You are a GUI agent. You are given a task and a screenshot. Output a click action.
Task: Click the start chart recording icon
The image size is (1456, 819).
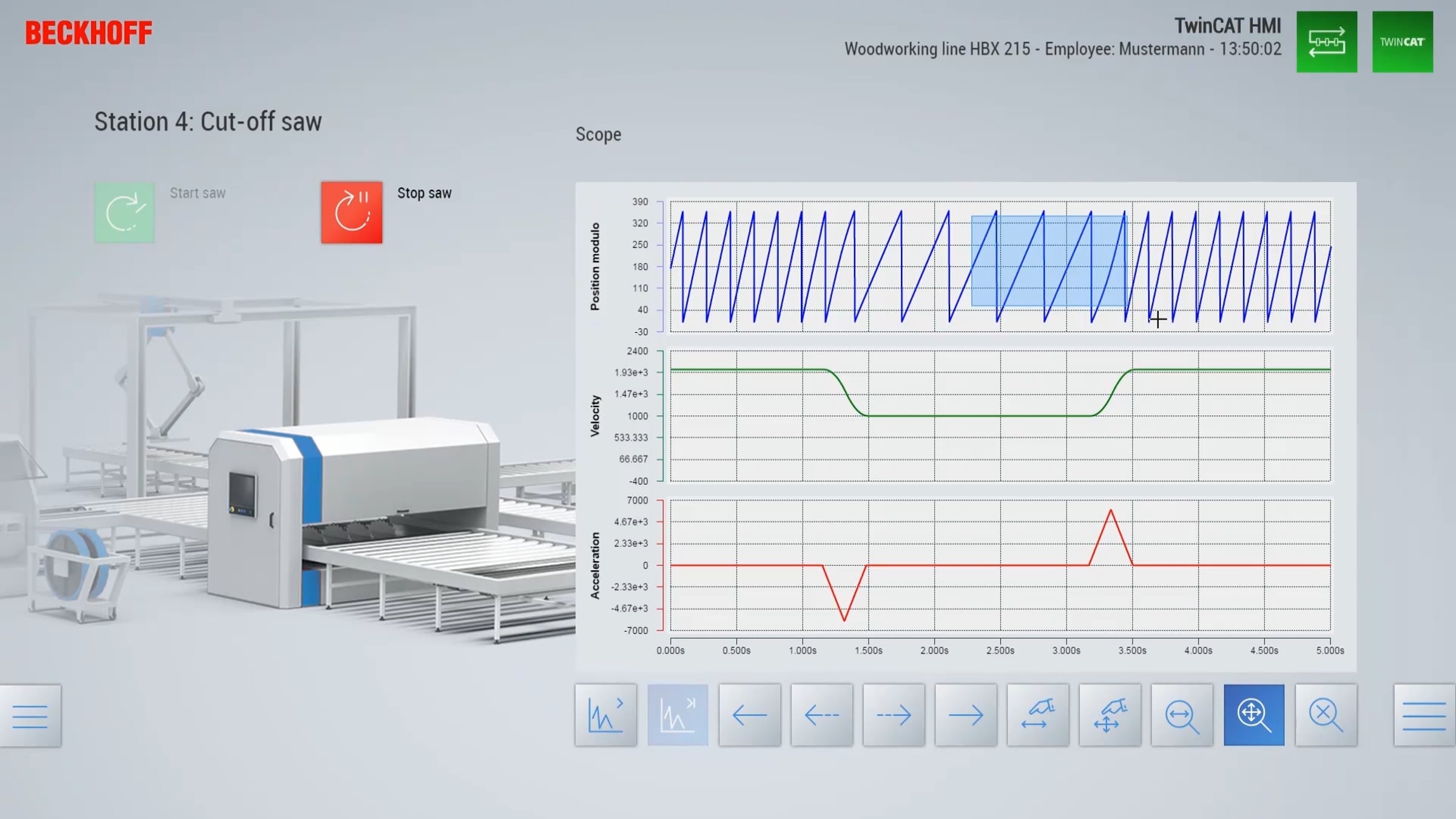[605, 715]
